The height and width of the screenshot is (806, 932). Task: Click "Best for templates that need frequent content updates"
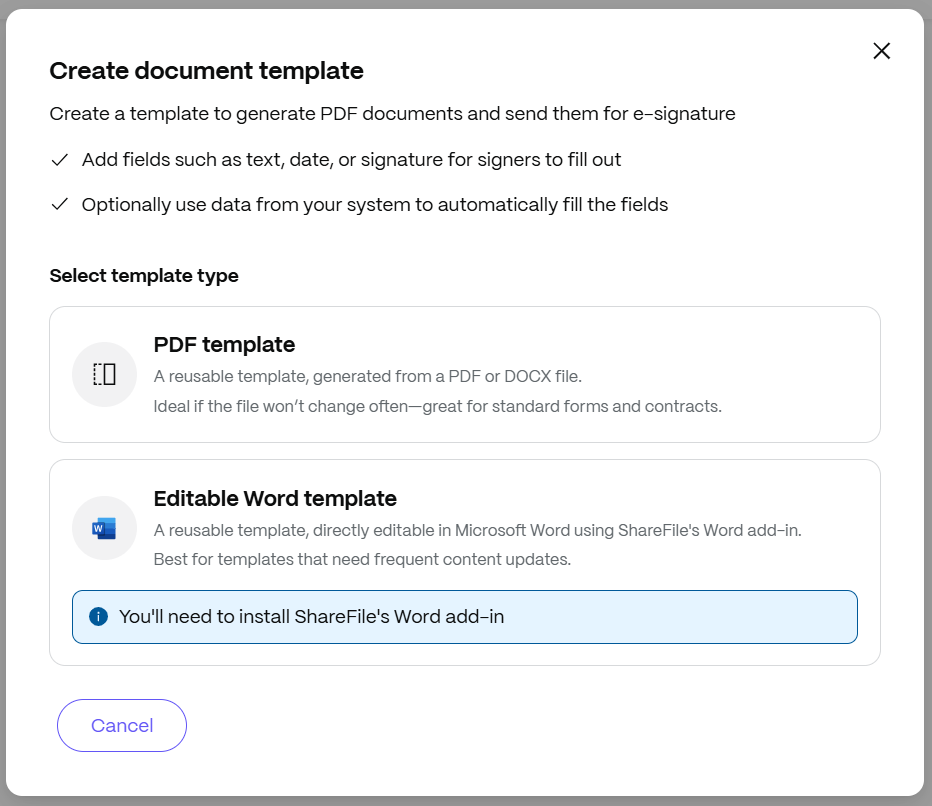362,560
